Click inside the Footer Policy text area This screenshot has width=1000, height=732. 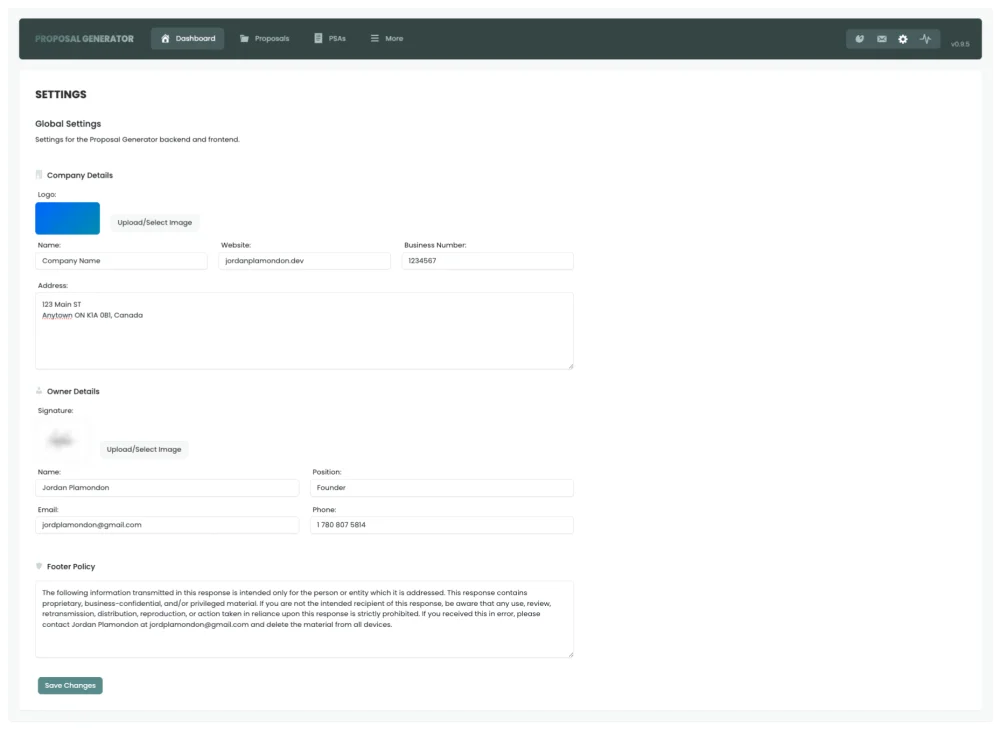pos(304,619)
